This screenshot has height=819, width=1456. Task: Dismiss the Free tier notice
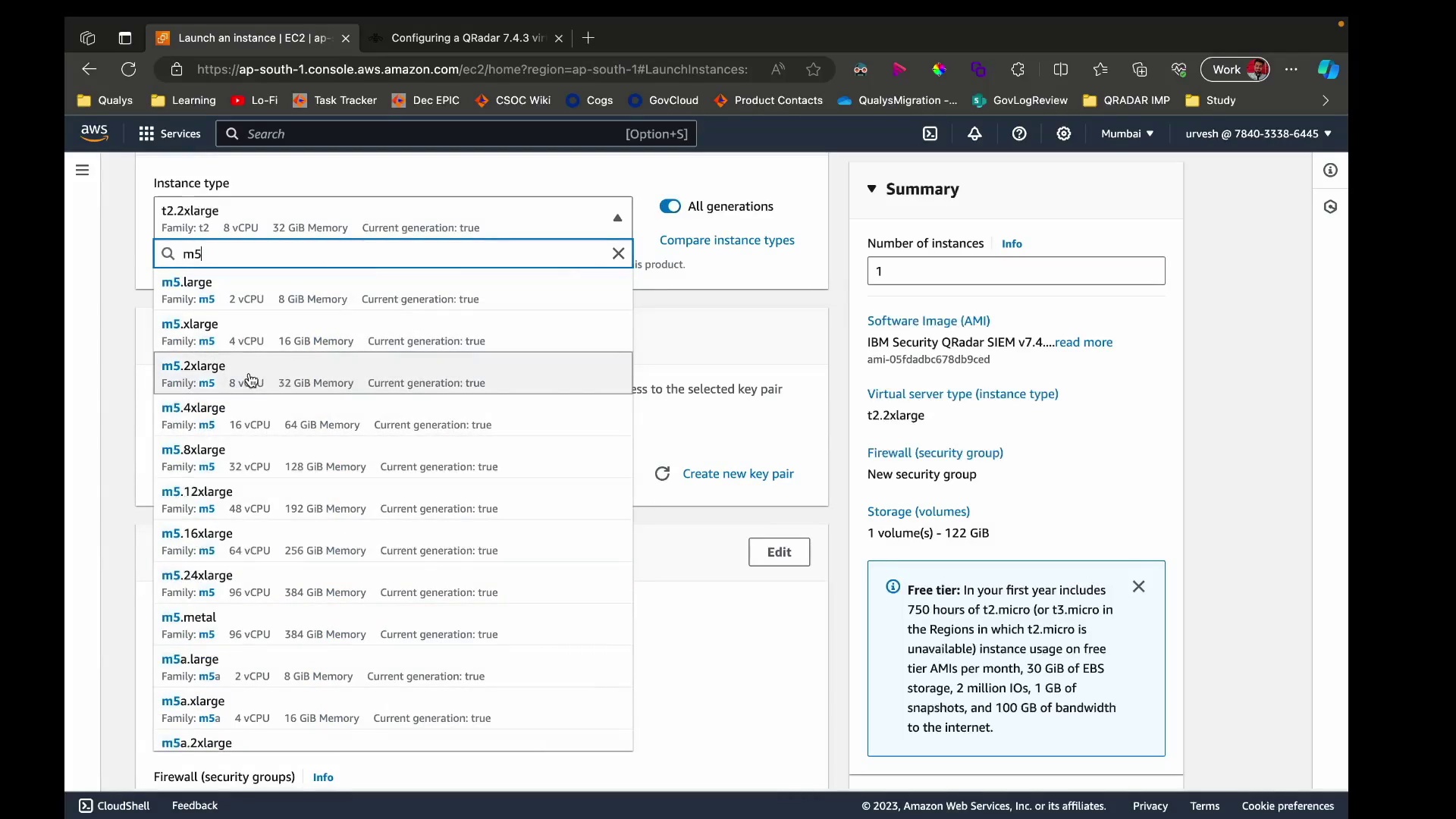tap(1138, 586)
